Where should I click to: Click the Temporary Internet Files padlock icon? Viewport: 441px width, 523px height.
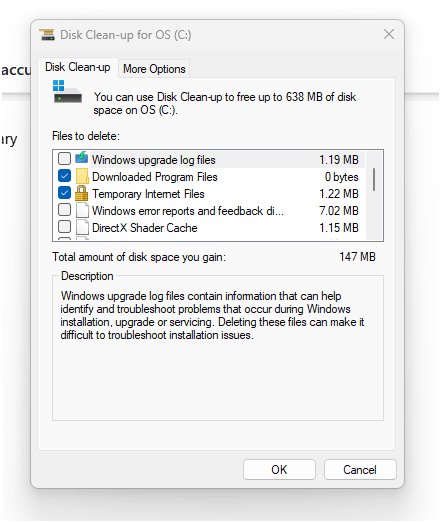(81, 193)
